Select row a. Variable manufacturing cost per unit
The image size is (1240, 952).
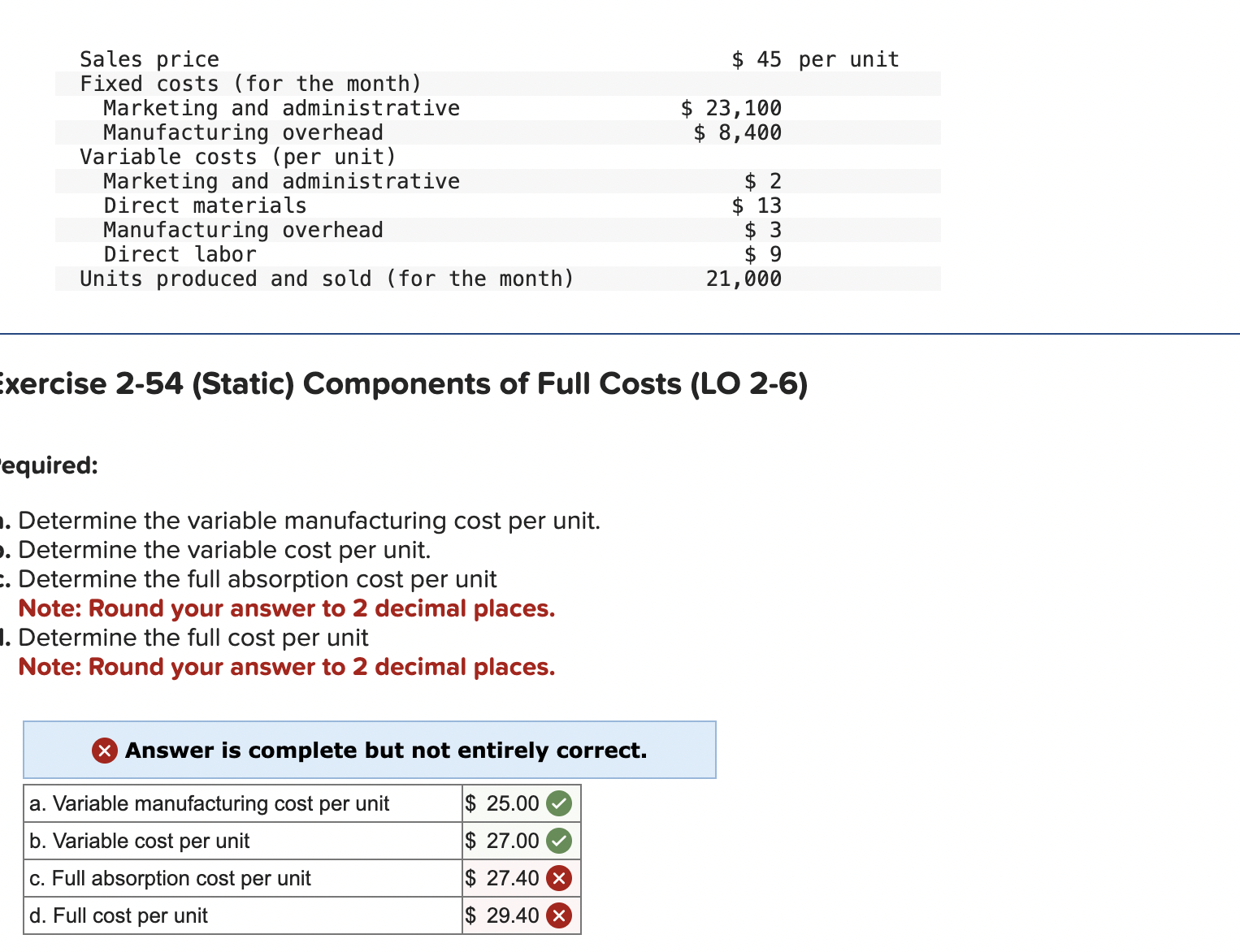tap(209, 803)
